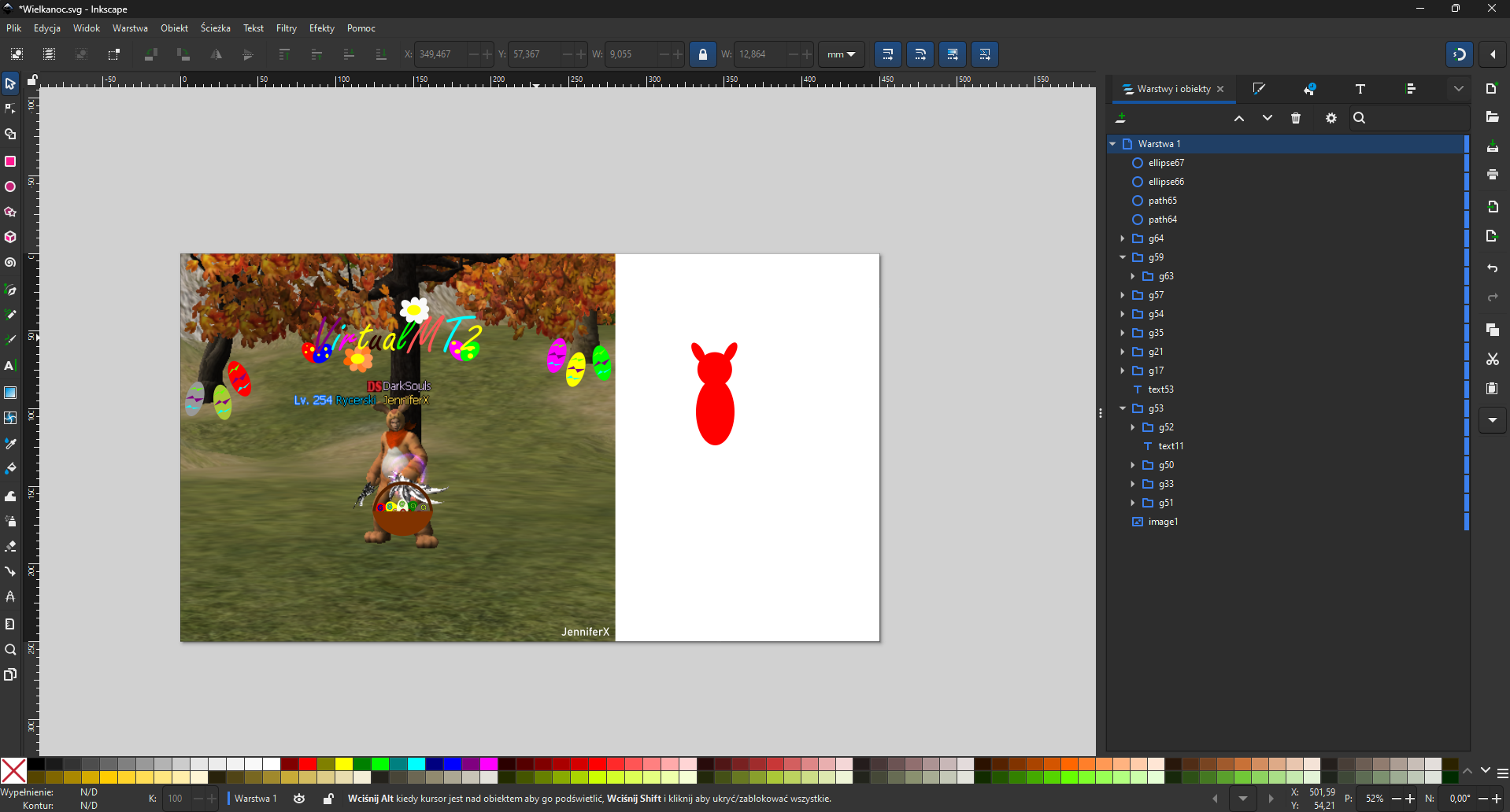This screenshot has width=1510, height=812.
Task: Open the mm units dropdown
Action: [841, 54]
